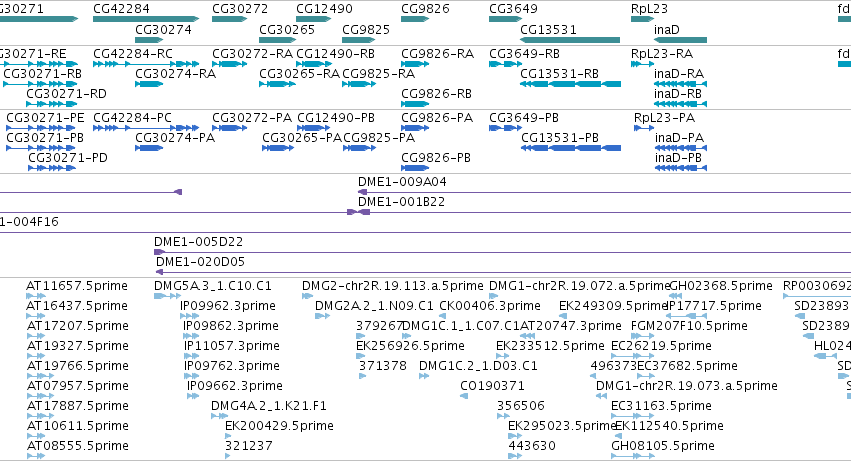Click the EK200429.5prime EST label

pos(280,426)
